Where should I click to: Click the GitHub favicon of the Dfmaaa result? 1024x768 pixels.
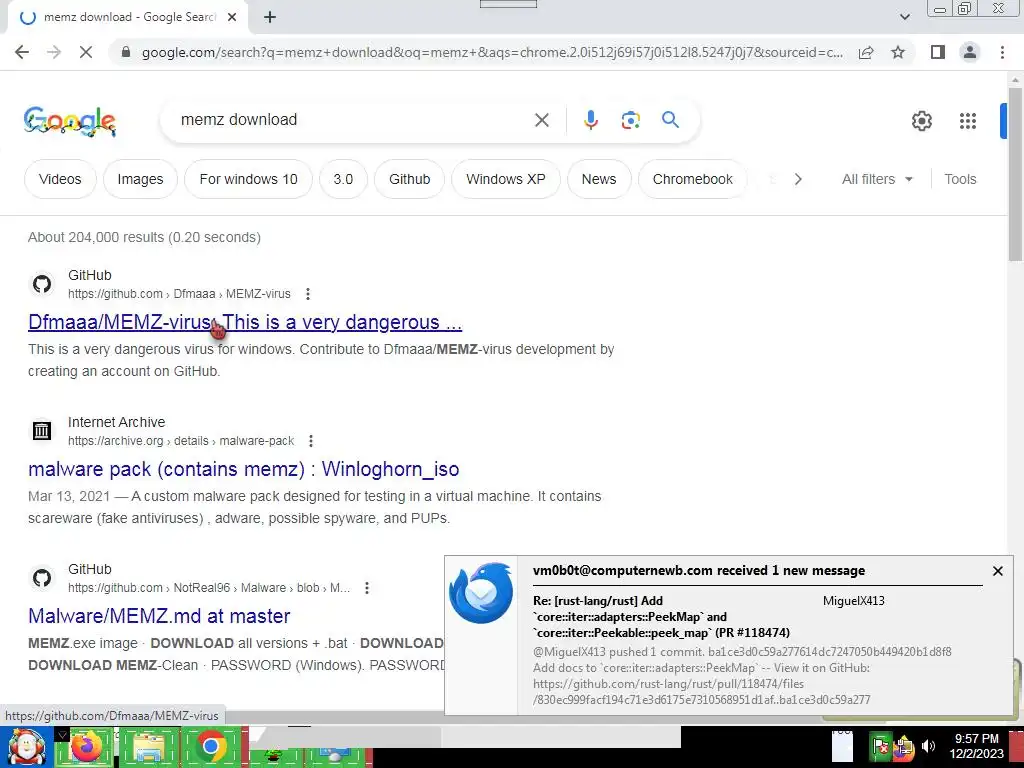[42, 284]
